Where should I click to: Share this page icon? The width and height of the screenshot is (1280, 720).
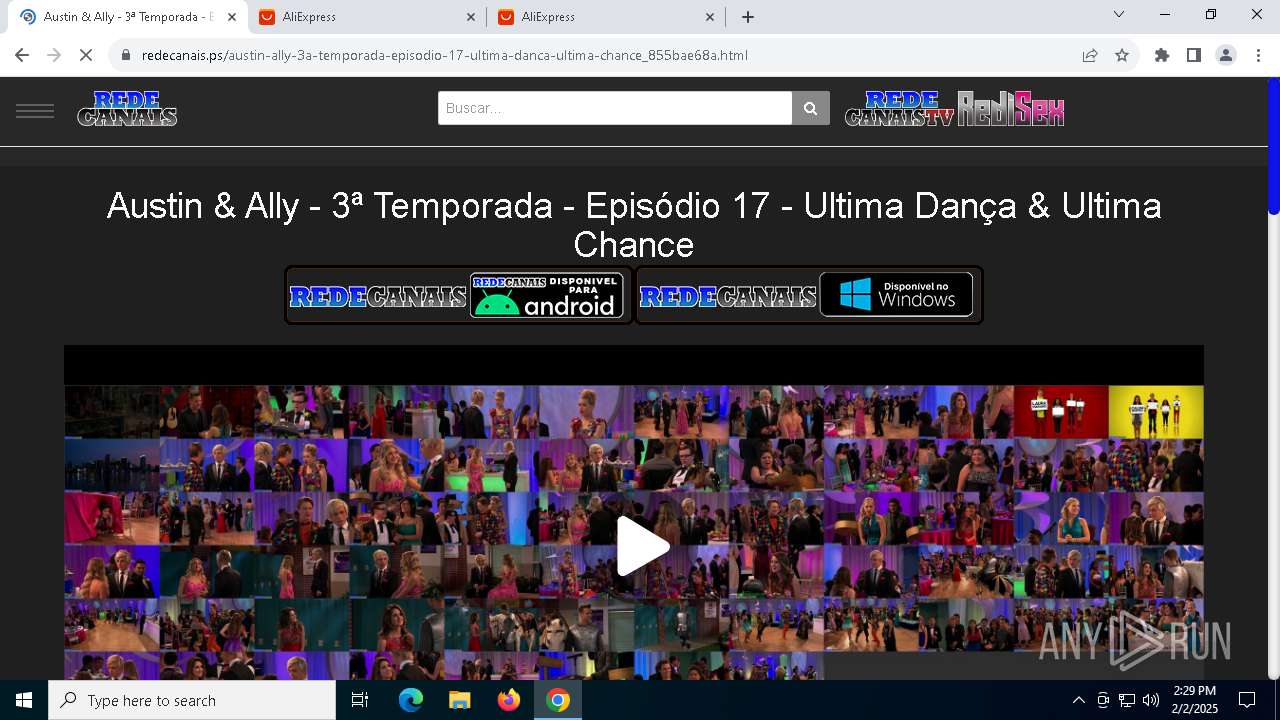tap(1090, 55)
